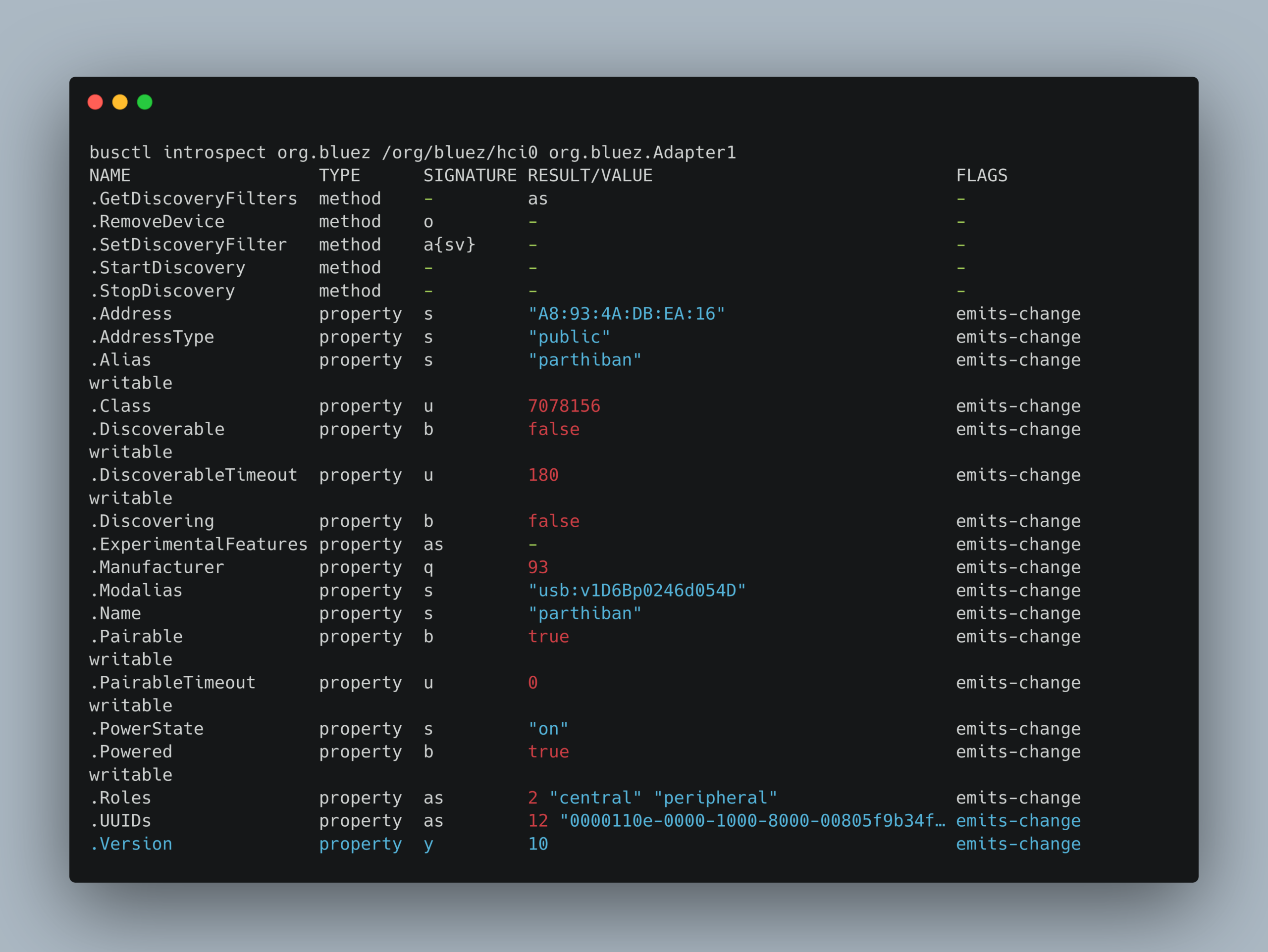Click the FLAGS column header
Screen dimensions: 1268x952
981,175
